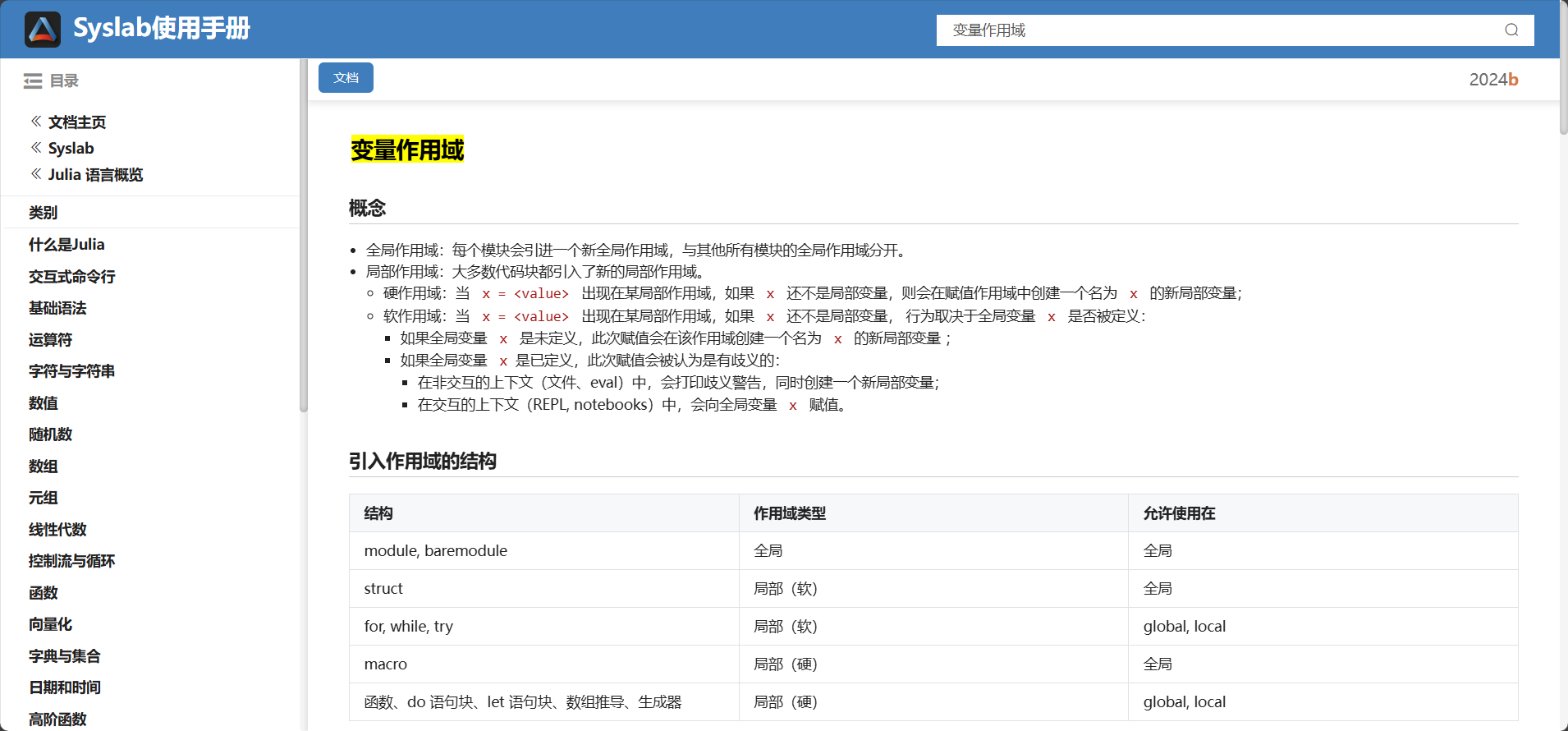Click the 硬作用域 bullet line
The width and height of the screenshot is (1568, 731).
813,293
